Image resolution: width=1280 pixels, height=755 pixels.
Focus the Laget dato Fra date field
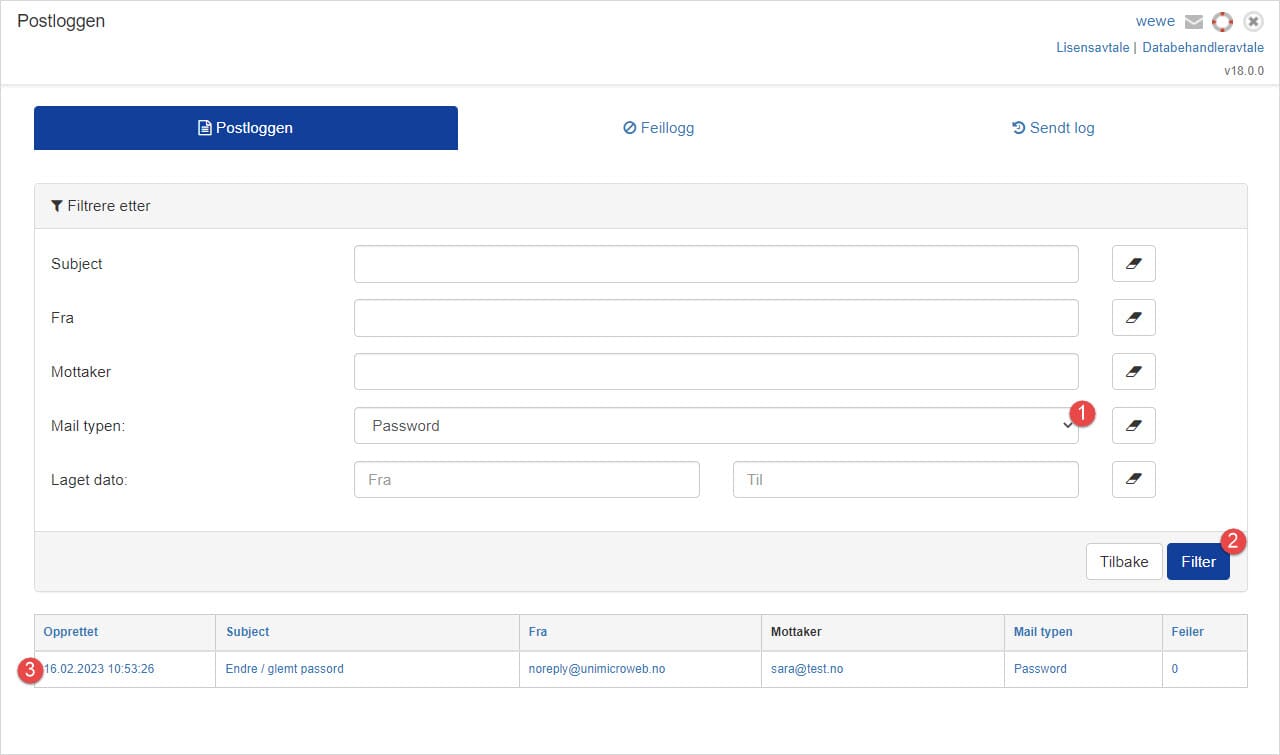pyautogui.click(x=526, y=480)
